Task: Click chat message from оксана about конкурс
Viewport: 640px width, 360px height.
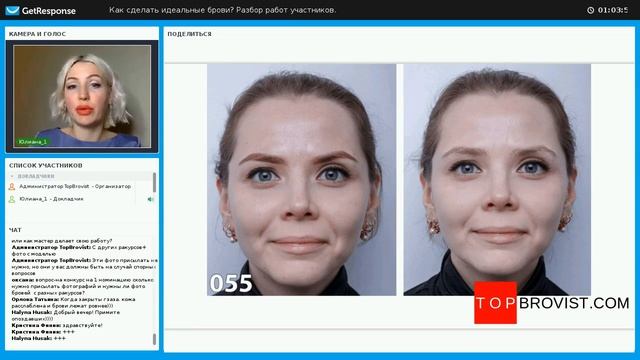Action: click(x=82, y=286)
